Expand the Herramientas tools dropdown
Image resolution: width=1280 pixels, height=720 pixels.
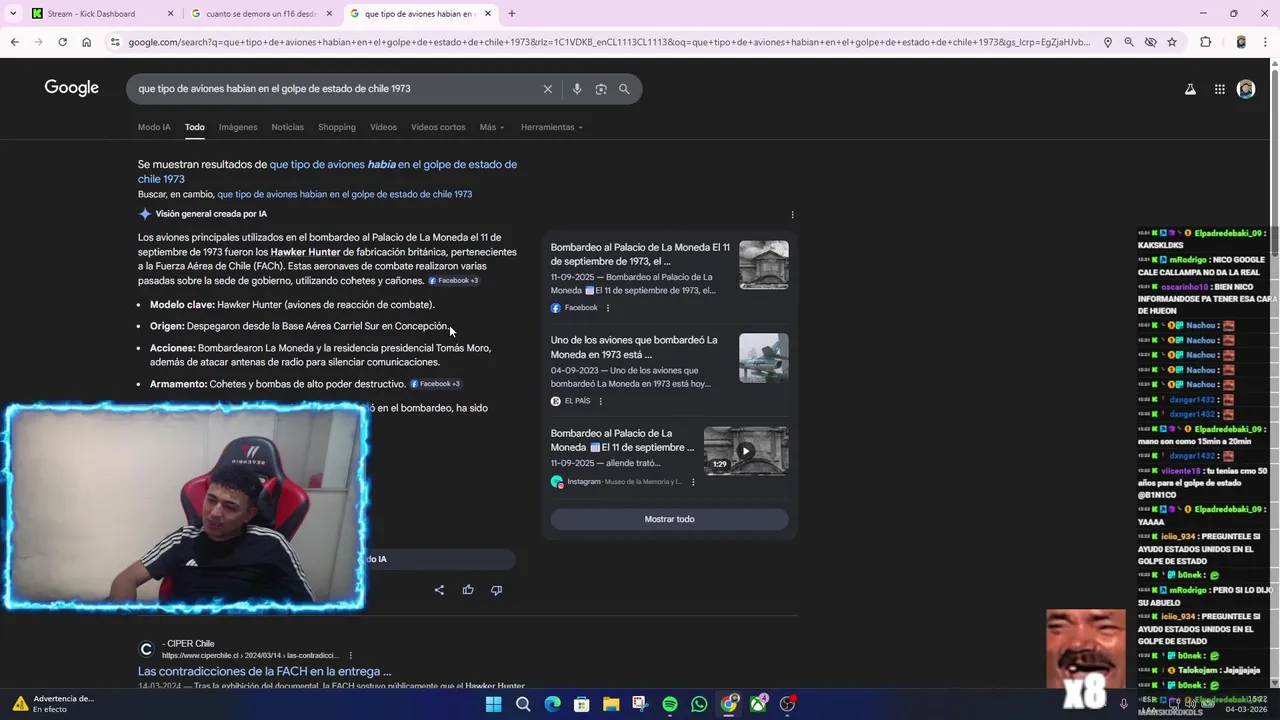(x=551, y=127)
